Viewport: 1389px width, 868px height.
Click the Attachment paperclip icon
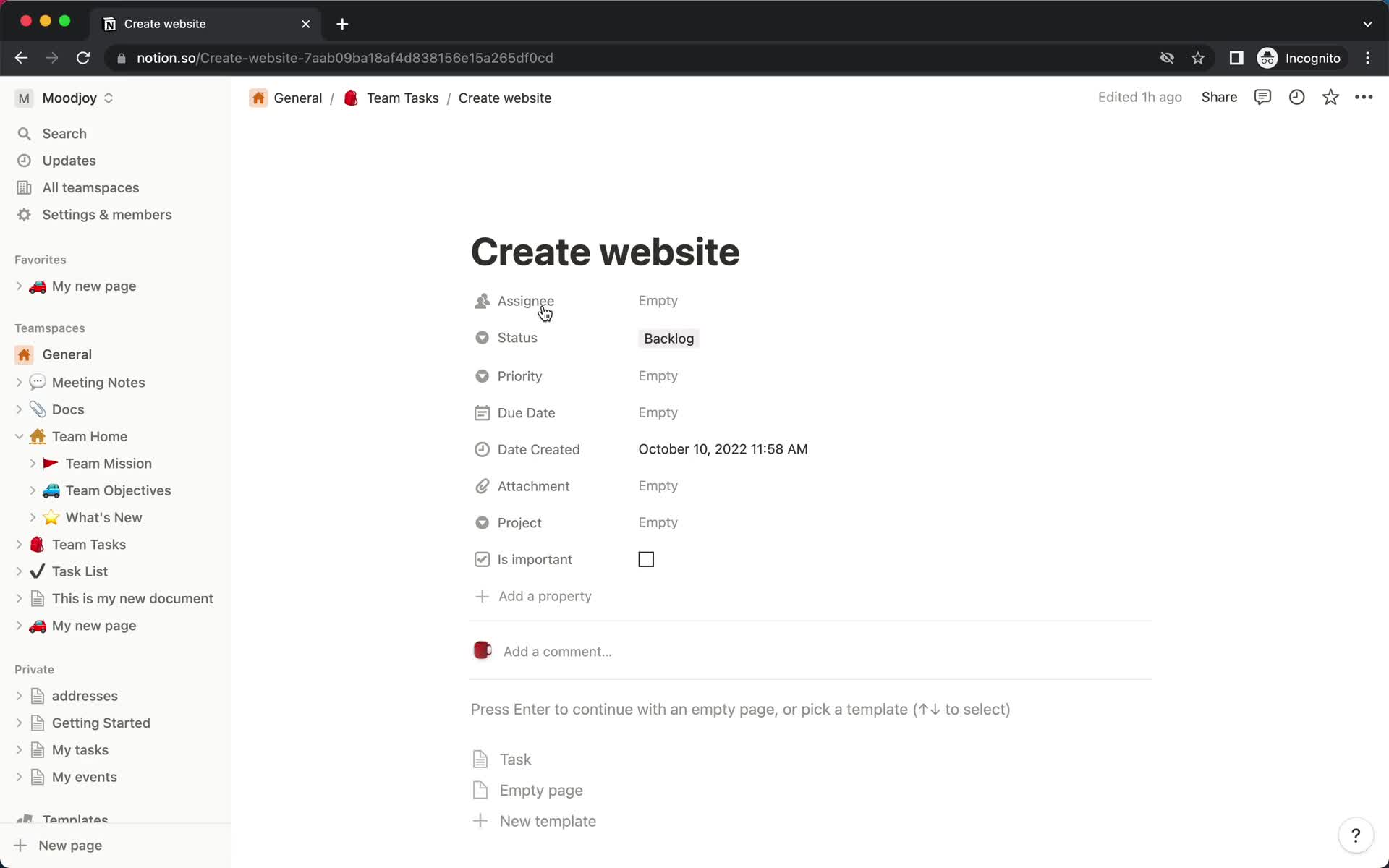[481, 485]
